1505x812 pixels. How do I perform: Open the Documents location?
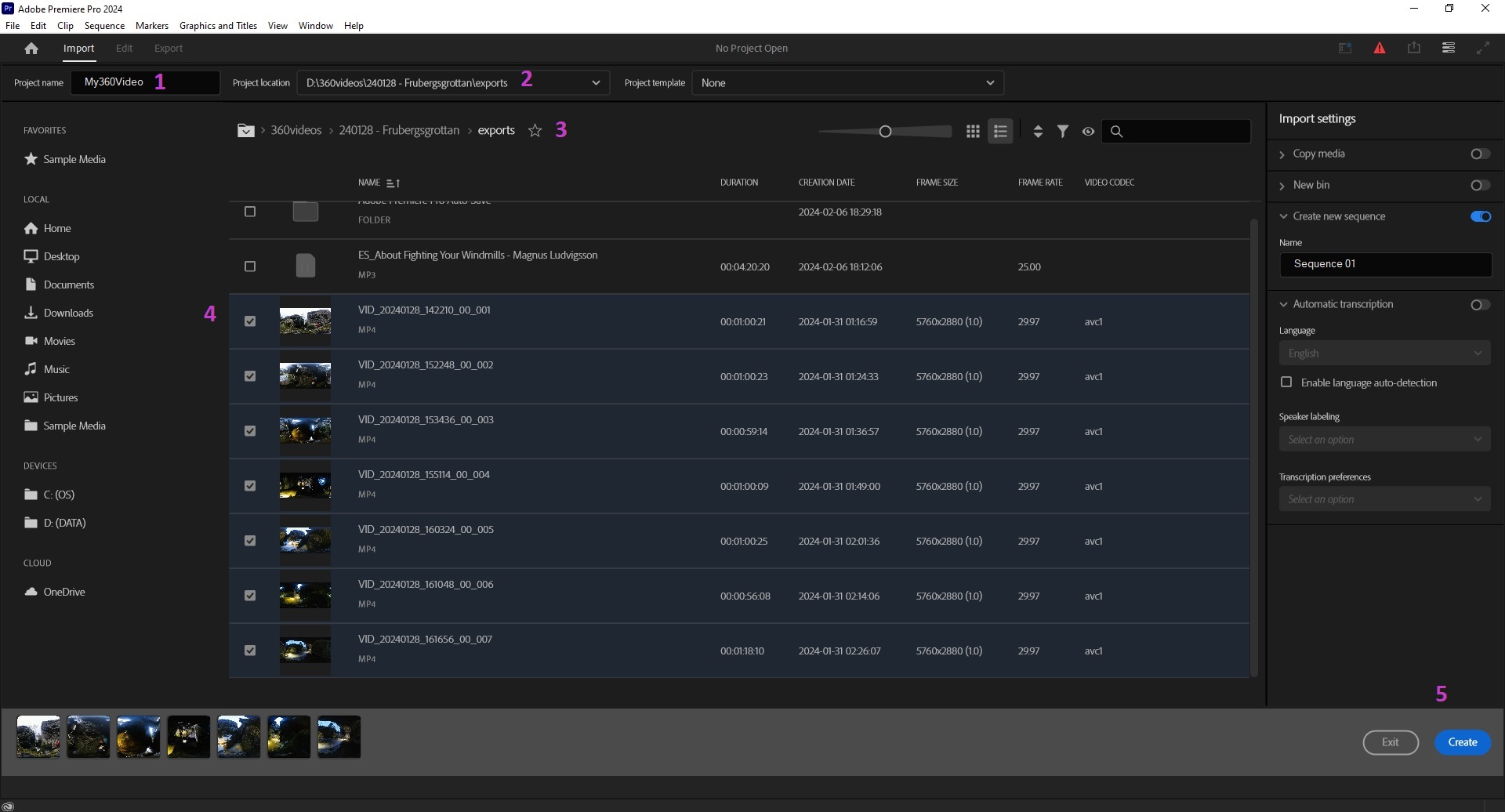click(x=59, y=285)
